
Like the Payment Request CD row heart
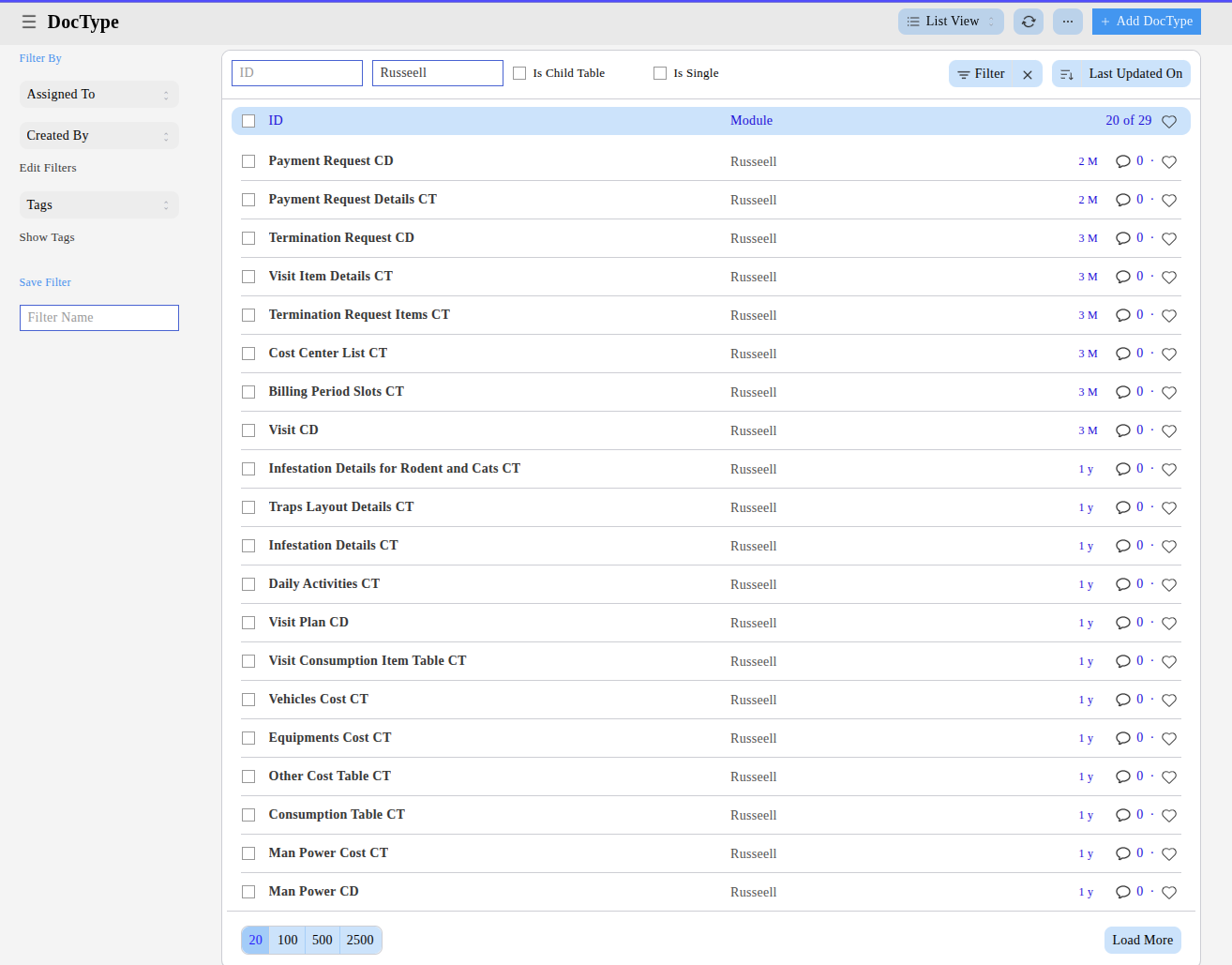[1169, 162]
